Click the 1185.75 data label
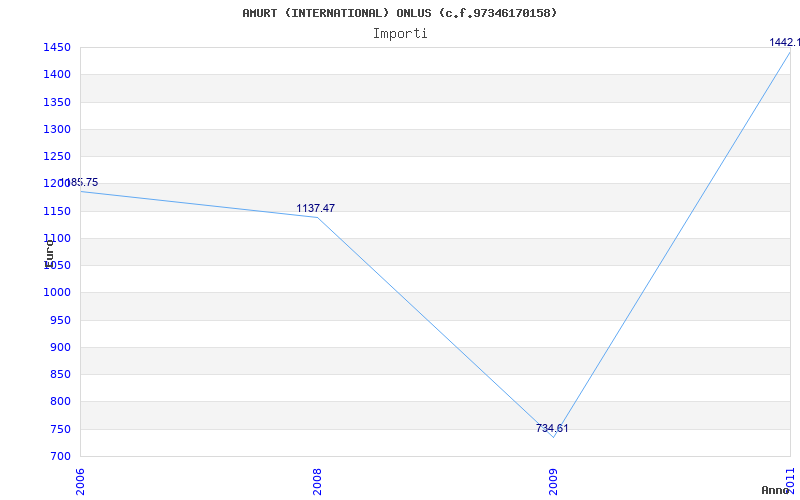The width and height of the screenshot is (800, 500). click(x=80, y=182)
